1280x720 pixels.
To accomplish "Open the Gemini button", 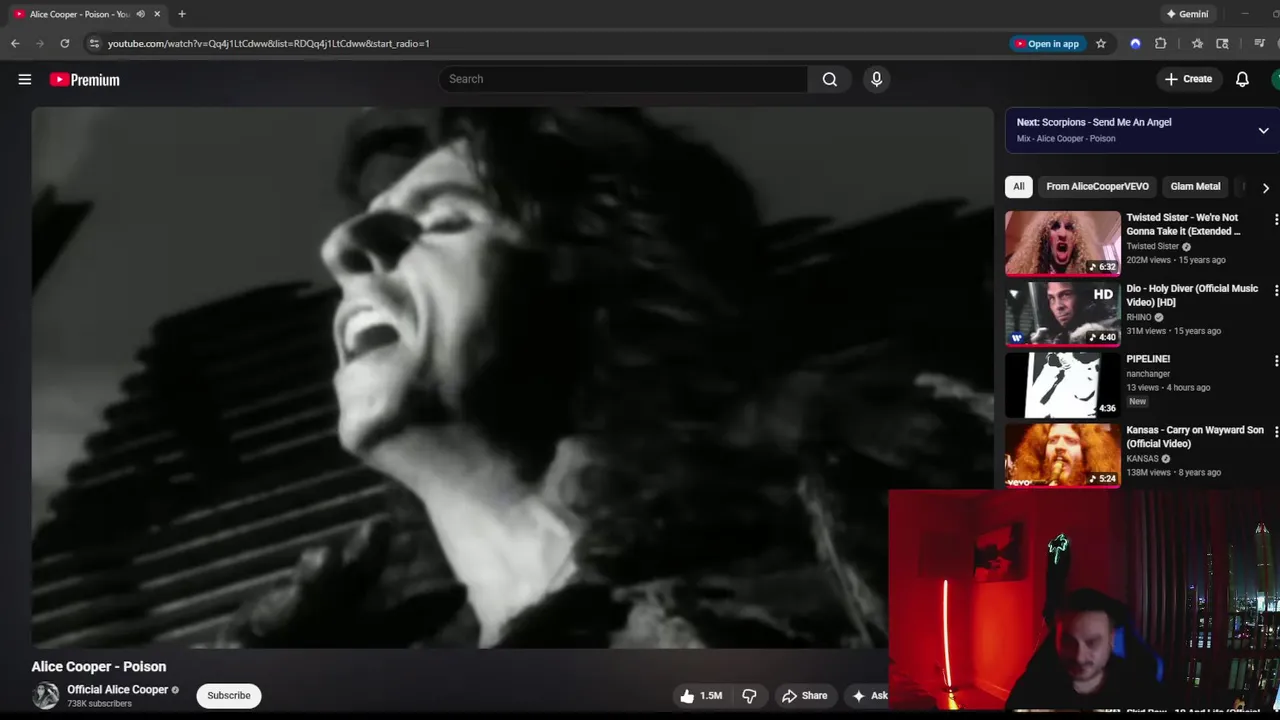I will (1187, 14).
